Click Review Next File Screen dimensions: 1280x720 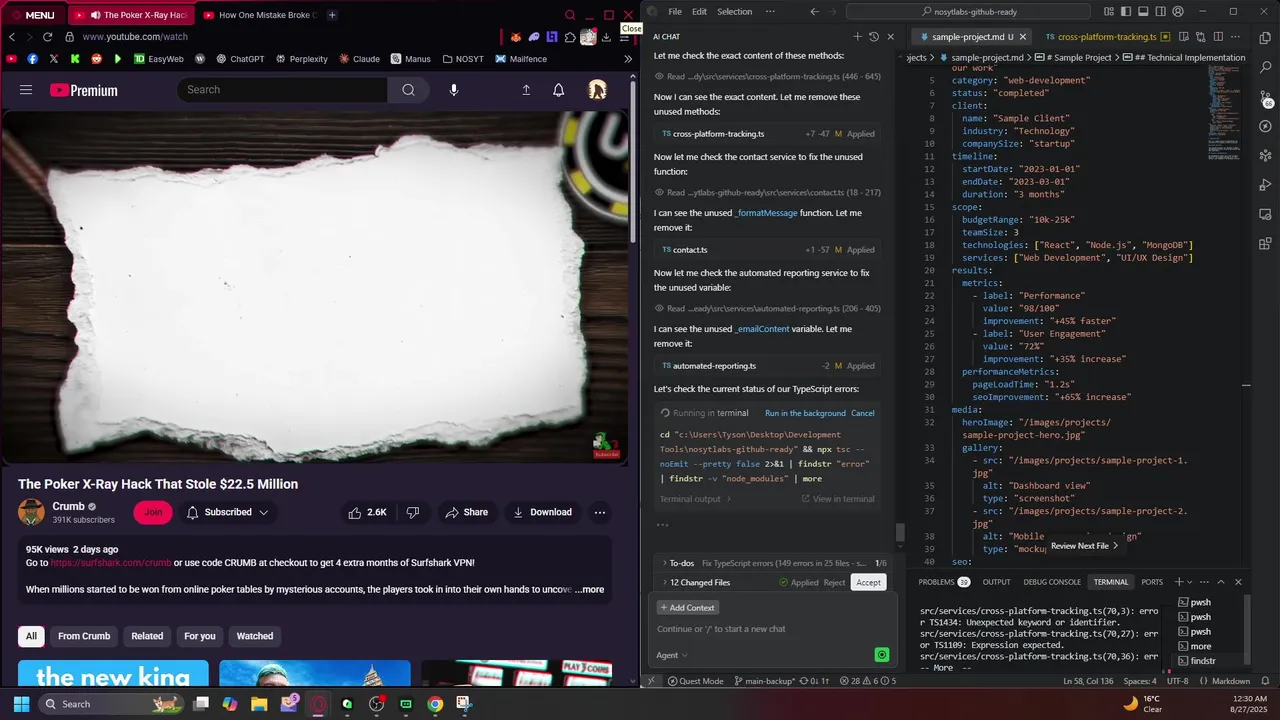tap(1084, 546)
